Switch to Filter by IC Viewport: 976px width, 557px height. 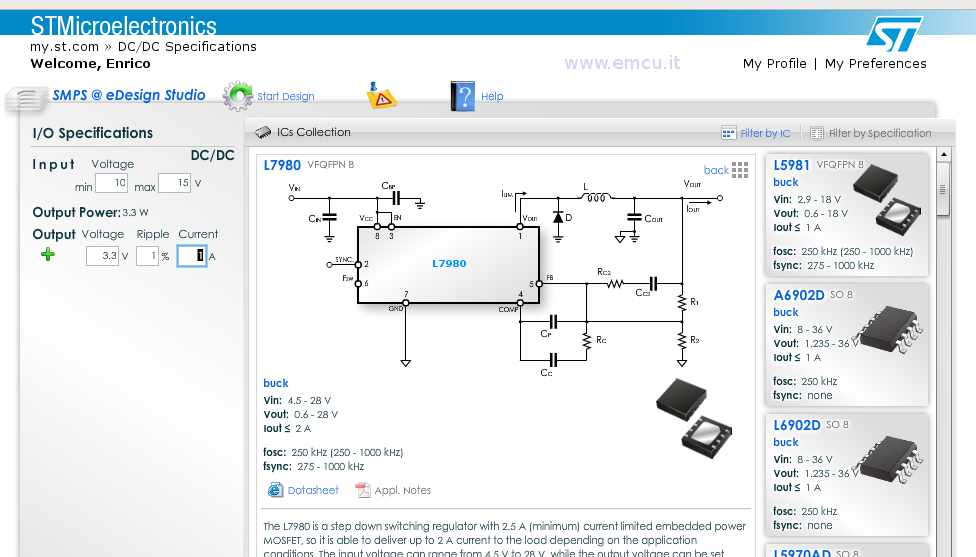(x=765, y=133)
